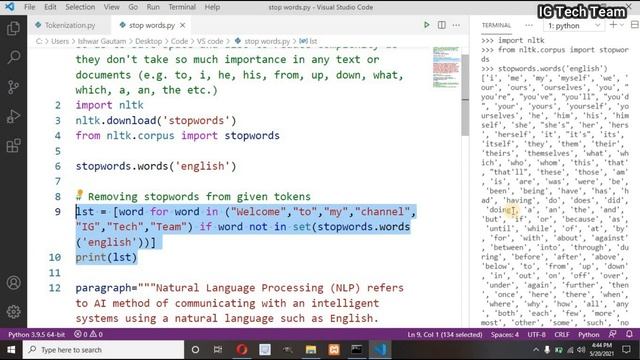Open the Explorer view in activity bar
The width and height of the screenshot is (640, 360).
13,28
